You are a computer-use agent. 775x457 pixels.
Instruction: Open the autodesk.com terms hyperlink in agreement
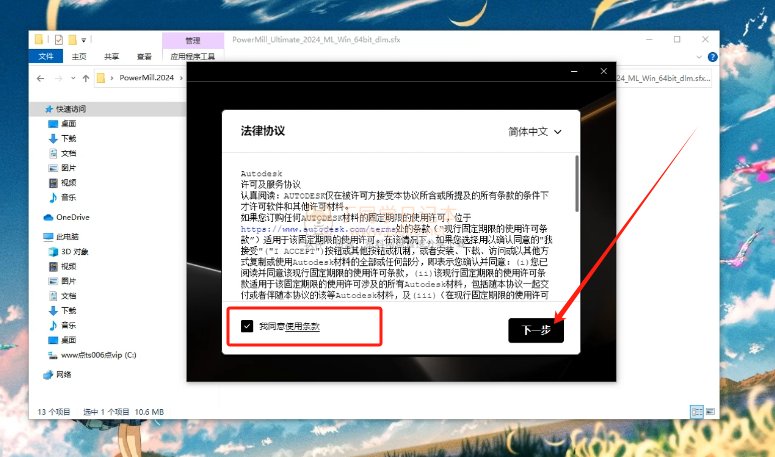tap(318, 229)
